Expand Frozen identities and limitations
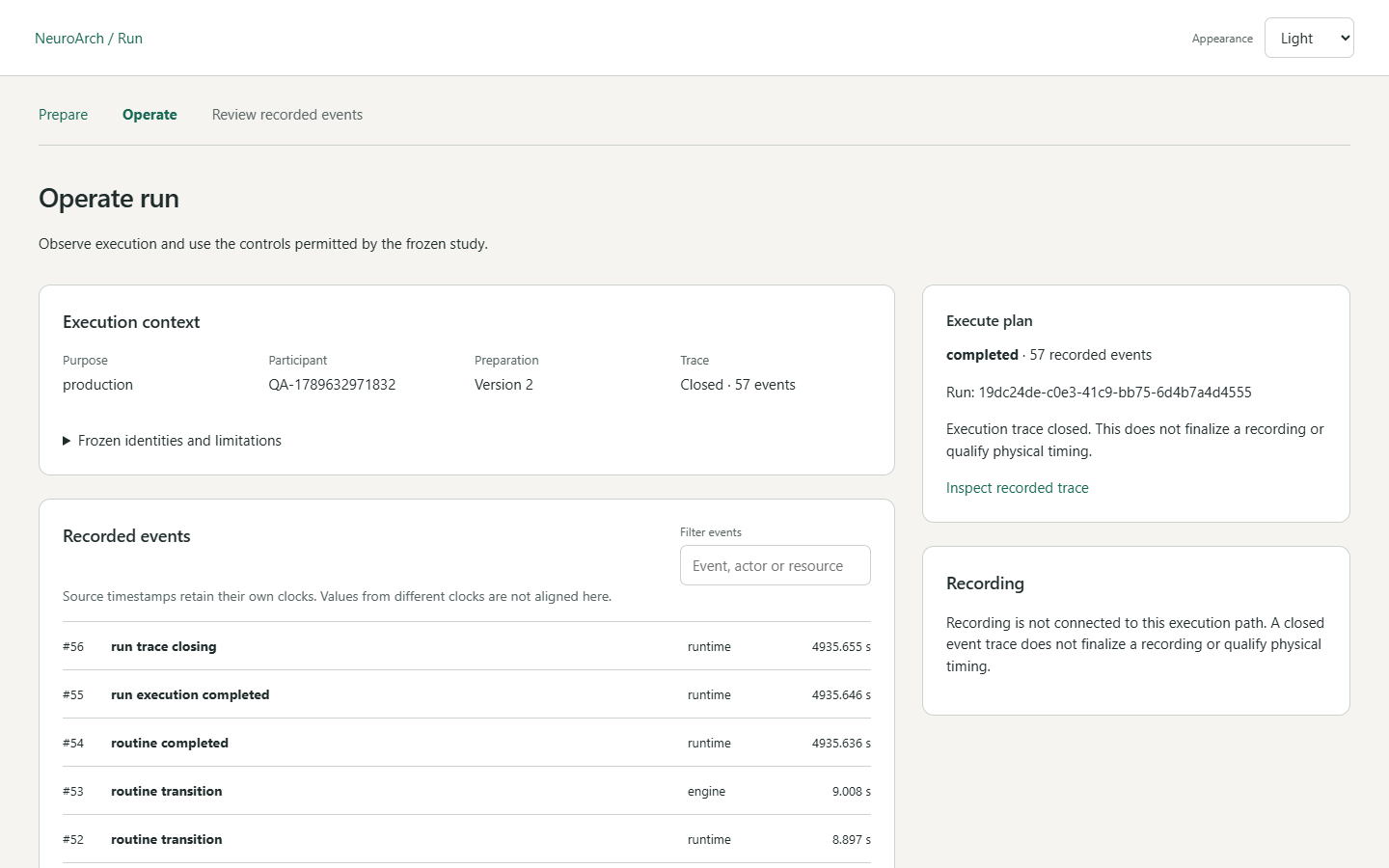 click(172, 441)
